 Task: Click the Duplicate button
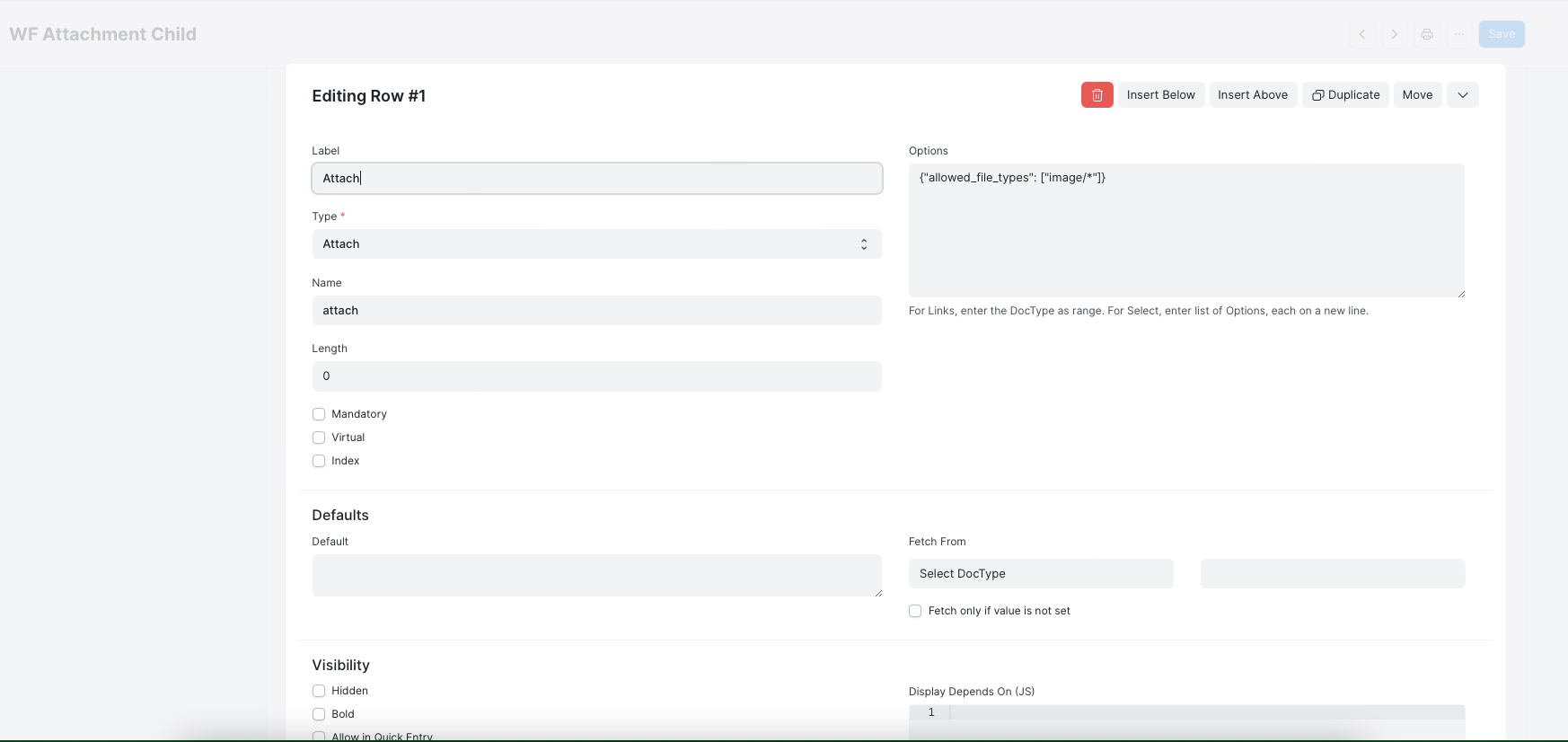click(x=1345, y=95)
